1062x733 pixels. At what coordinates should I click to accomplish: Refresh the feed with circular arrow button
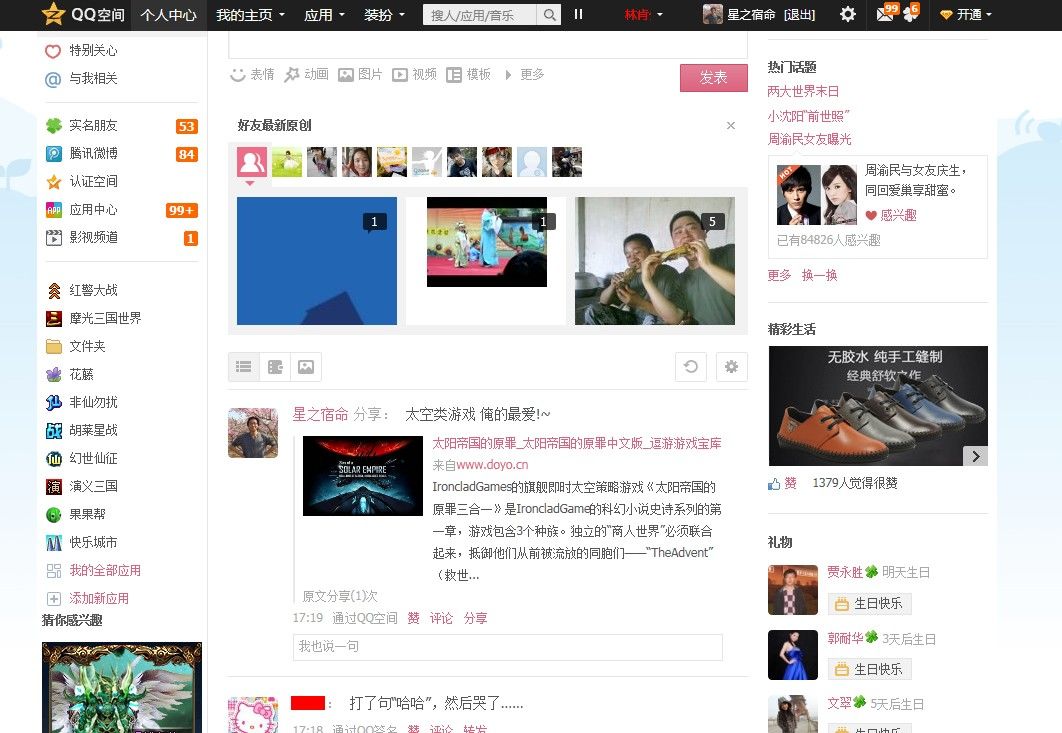click(691, 366)
